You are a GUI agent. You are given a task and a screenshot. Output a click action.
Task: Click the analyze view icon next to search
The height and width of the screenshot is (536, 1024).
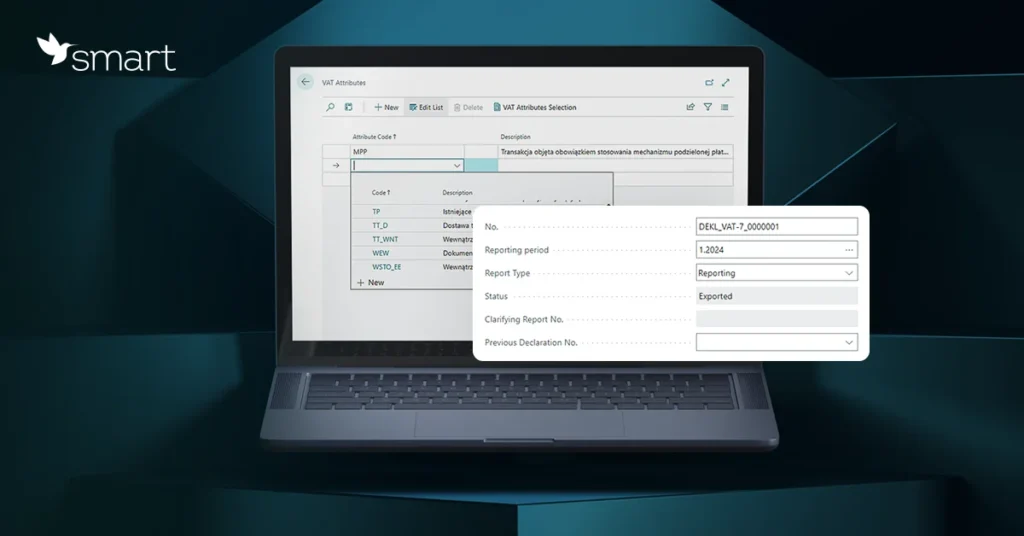click(349, 107)
